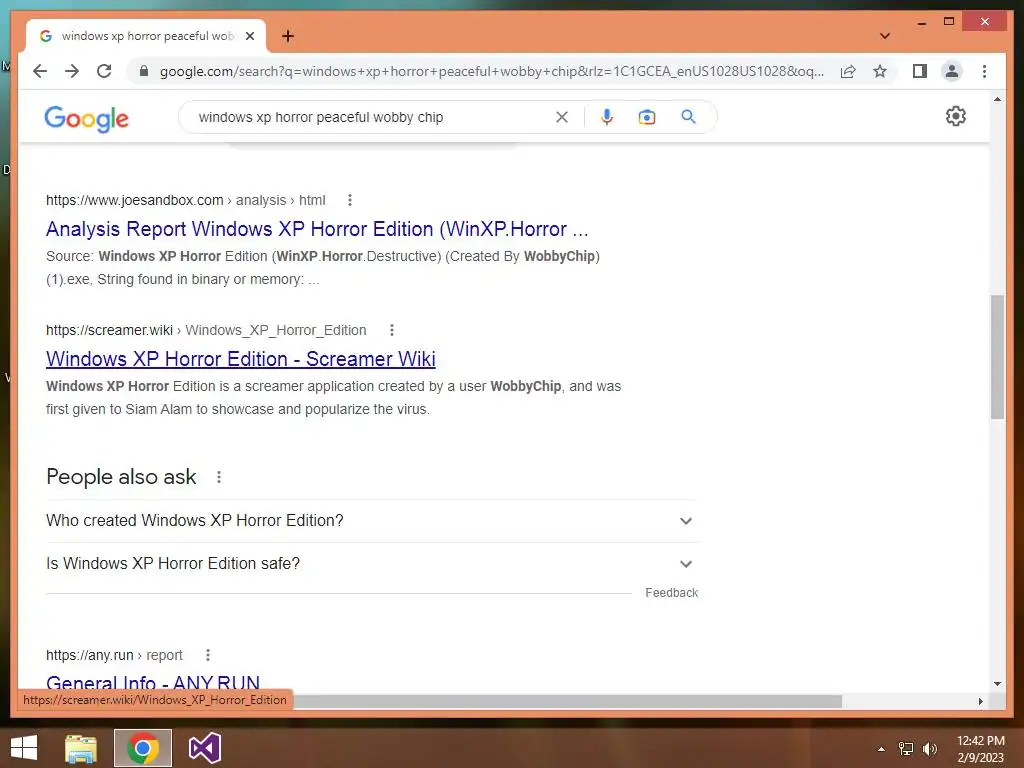Image resolution: width=1024 pixels, height=768 pixels.
Task: Focus the Google search input field
Action: pos(372,117)
